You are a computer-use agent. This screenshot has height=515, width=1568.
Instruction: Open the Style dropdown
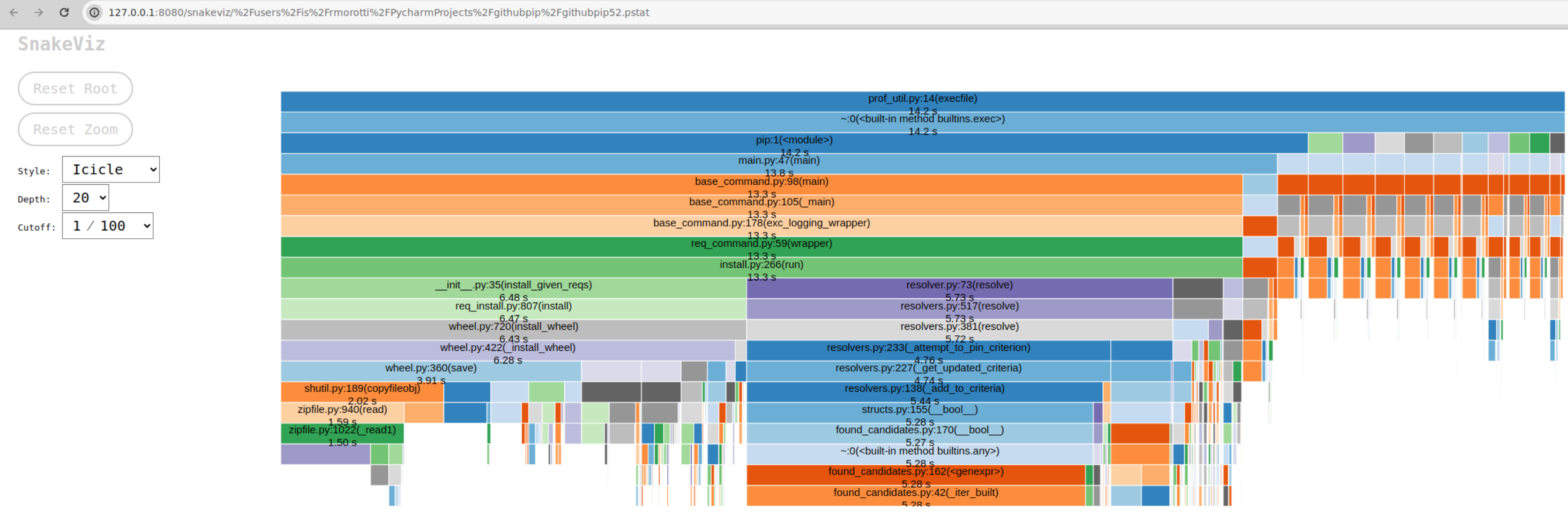pos(110,169)
